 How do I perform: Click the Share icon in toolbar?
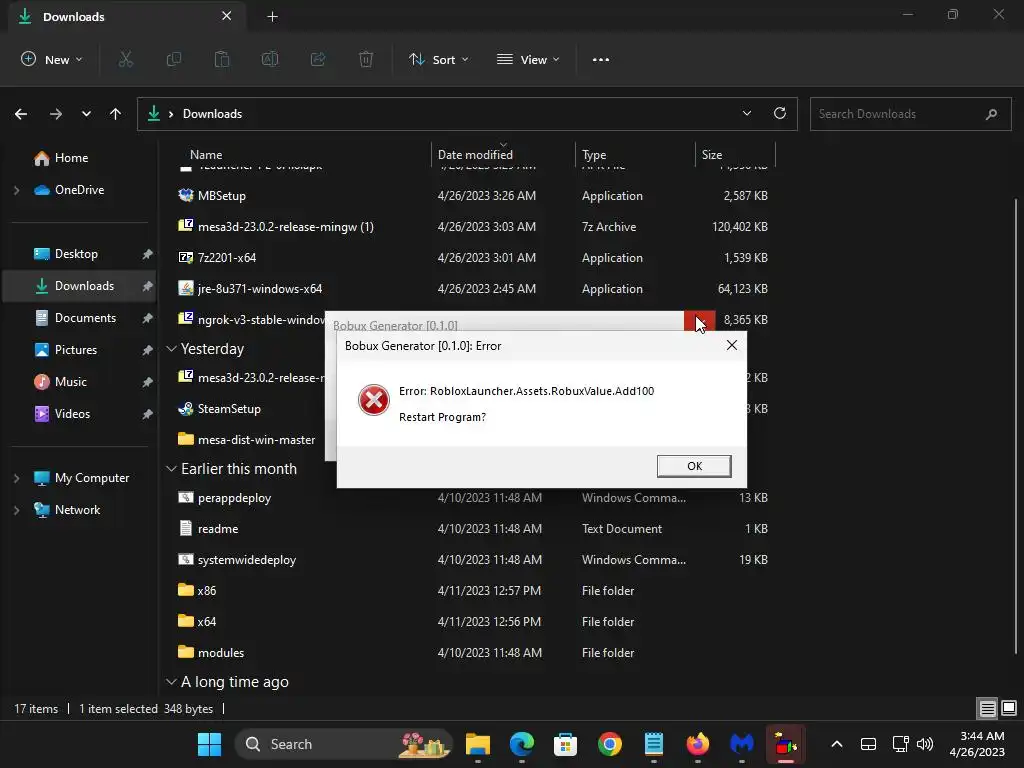pyautogui.click(x=318, y=59)
